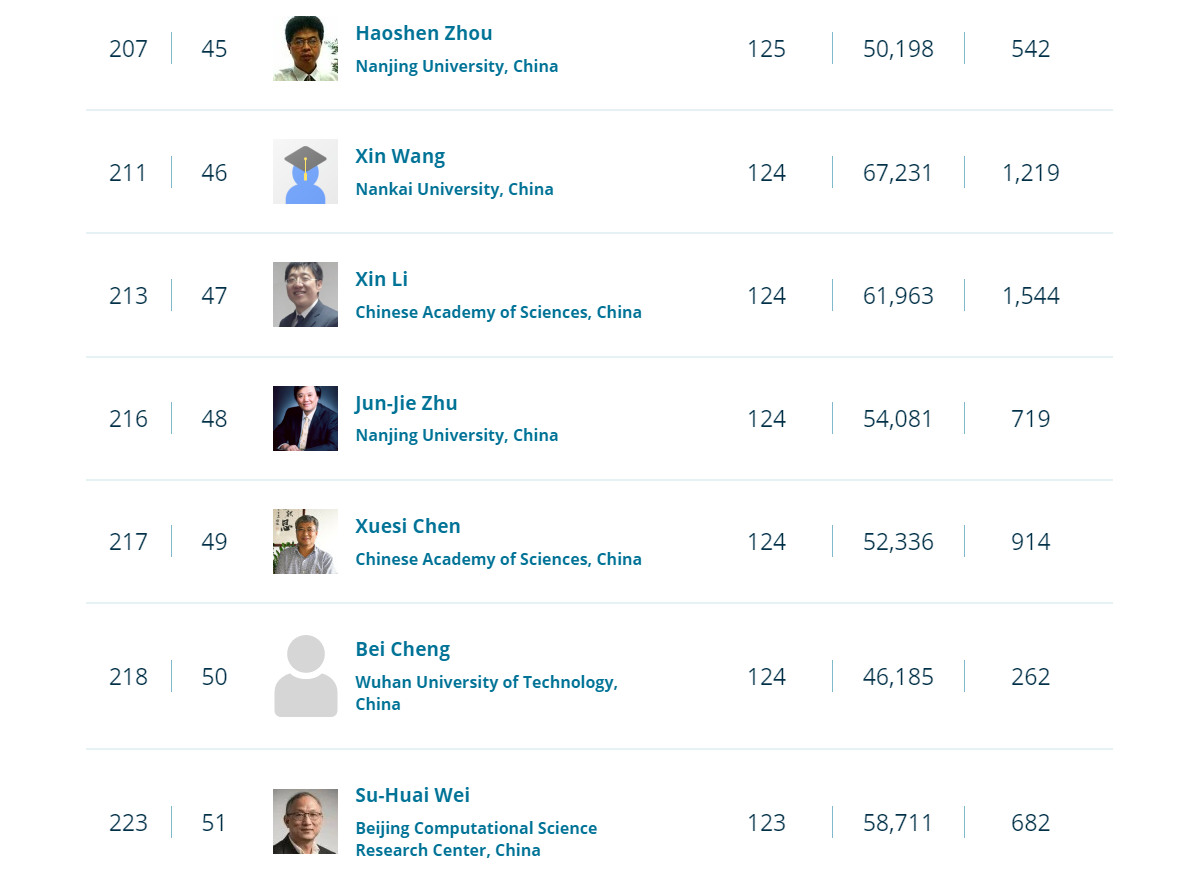Image resolution: width=1198 pixels, height=875 pixels.
Task: Click Nanjing University link under Haoshen Zhou
Action: pyautogui.click(x=456, y=66)
